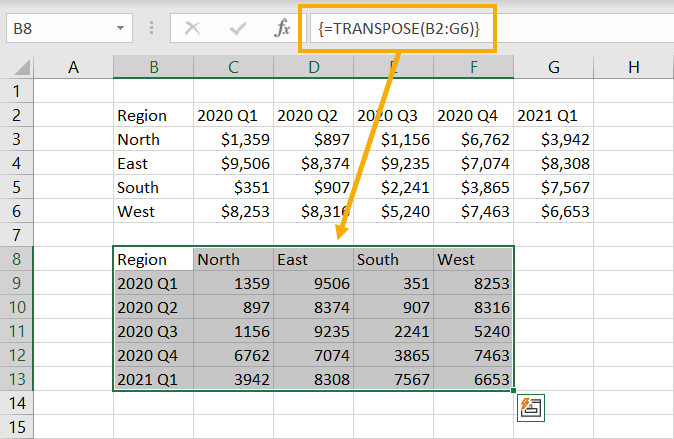
Task: Click the cell containing $6,653
Action: 553,212
